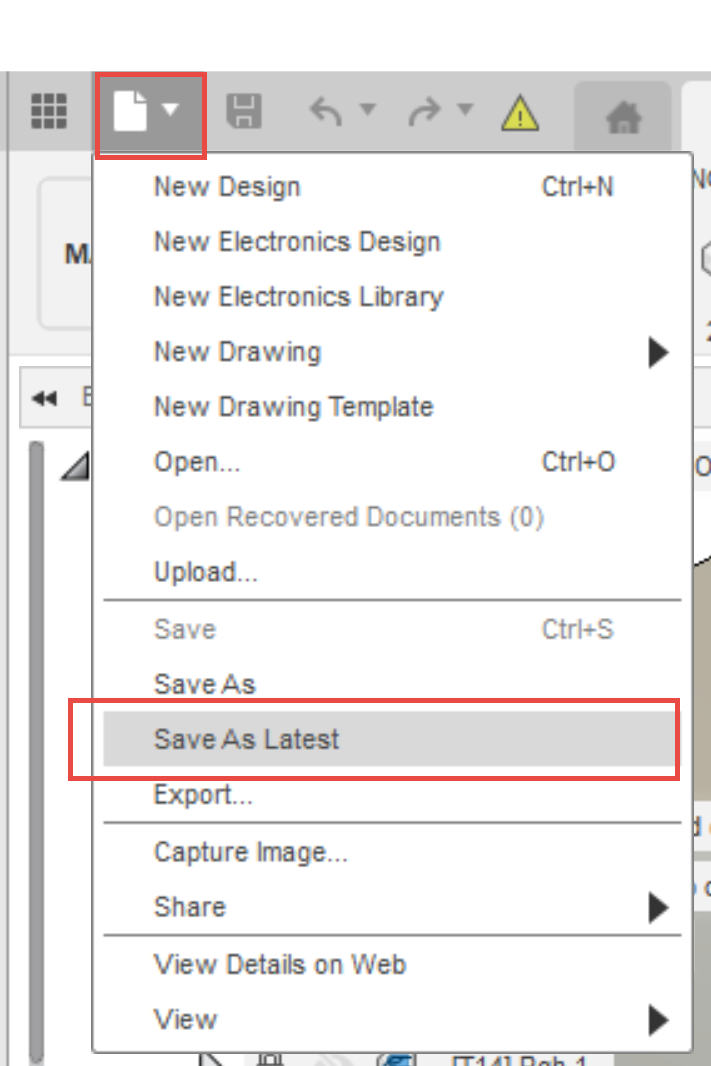Click the yellow warning triangle icon
The height and width of the screenshot is (1066, 711).
click(x=520, y=113)
